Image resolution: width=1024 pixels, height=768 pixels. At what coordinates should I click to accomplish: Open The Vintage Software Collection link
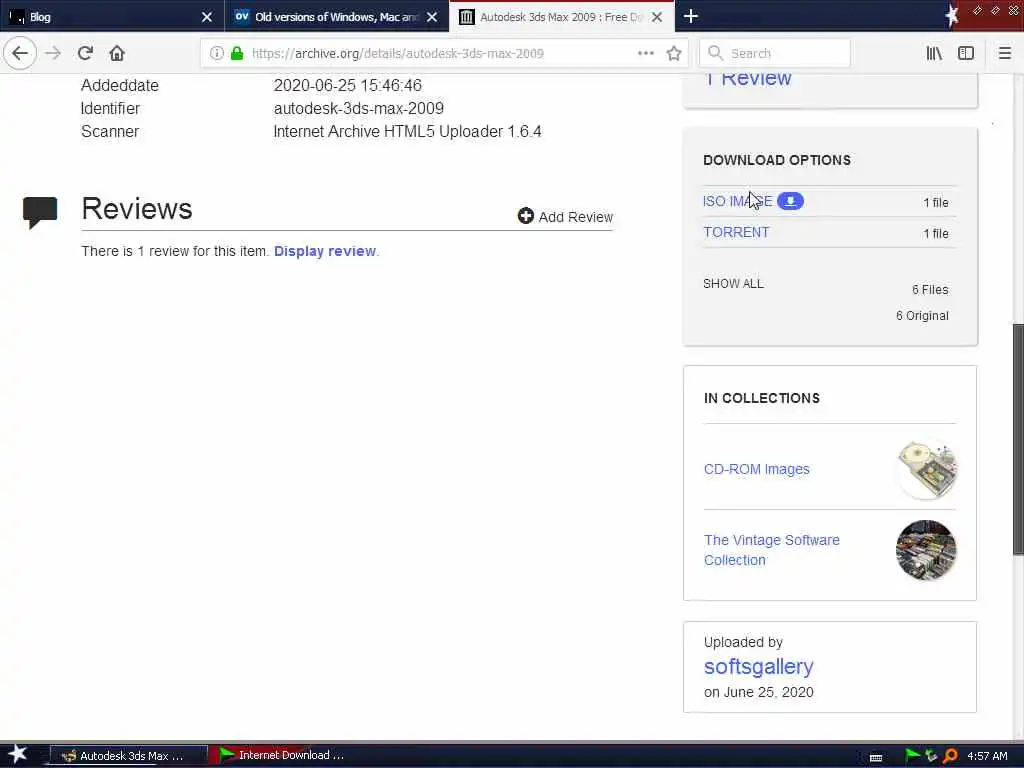pos(771,550)
